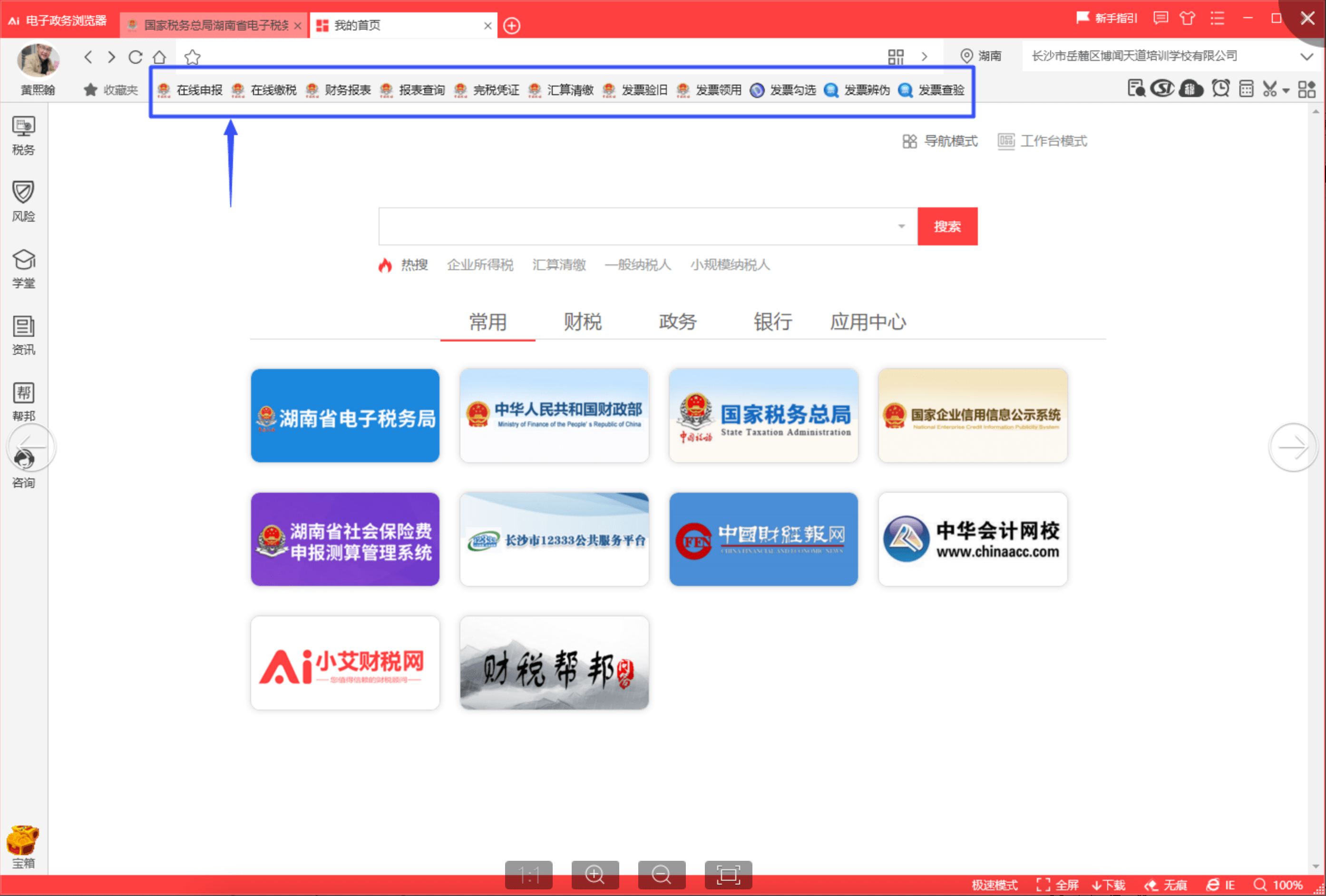Switch to the 财税 category tab
This screenshot has width=1326, height=896.
(583, 322)
